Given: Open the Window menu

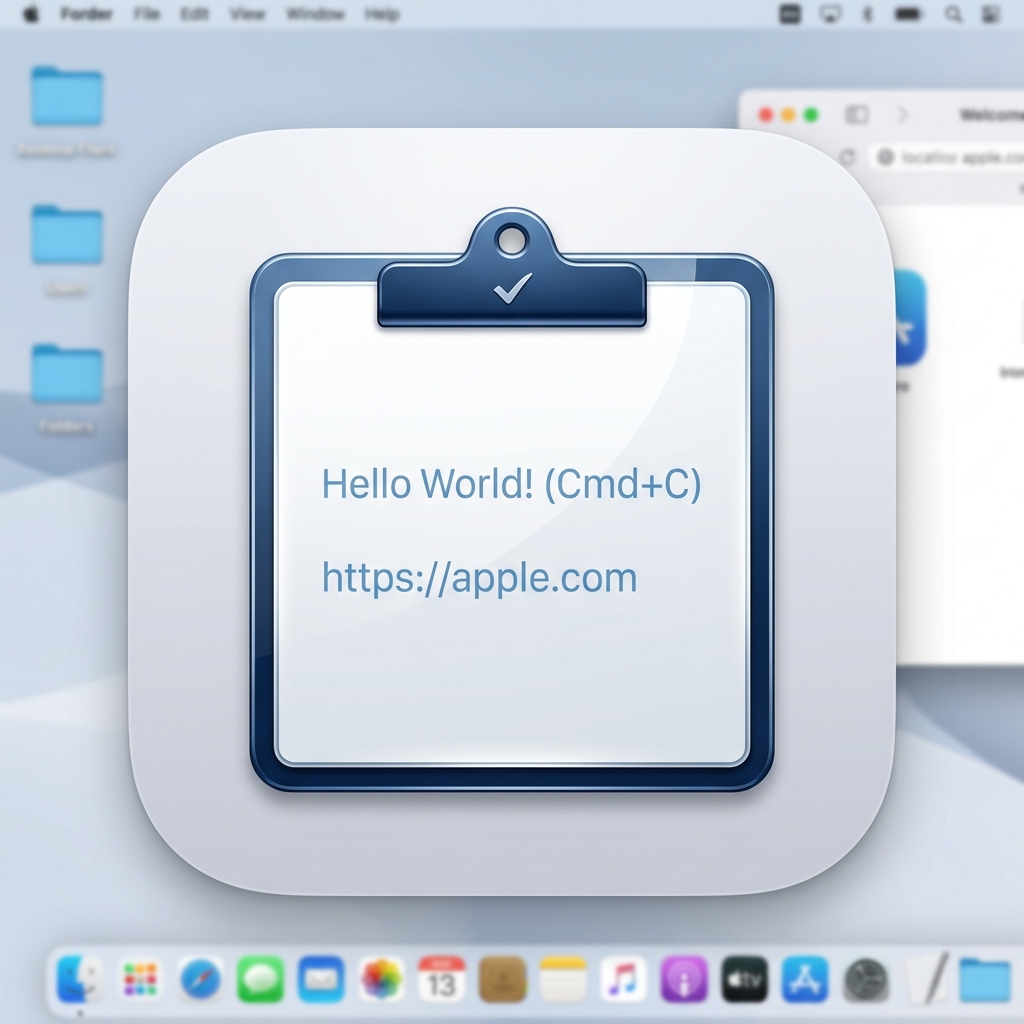Looking at the screenshot, I should pos(315,14).
